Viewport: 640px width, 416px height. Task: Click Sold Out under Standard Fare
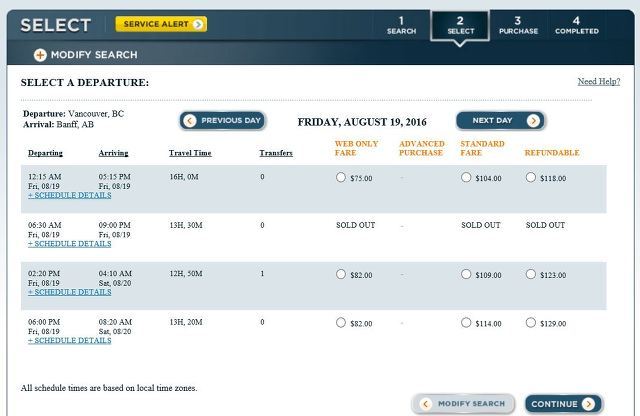point(481,225)
